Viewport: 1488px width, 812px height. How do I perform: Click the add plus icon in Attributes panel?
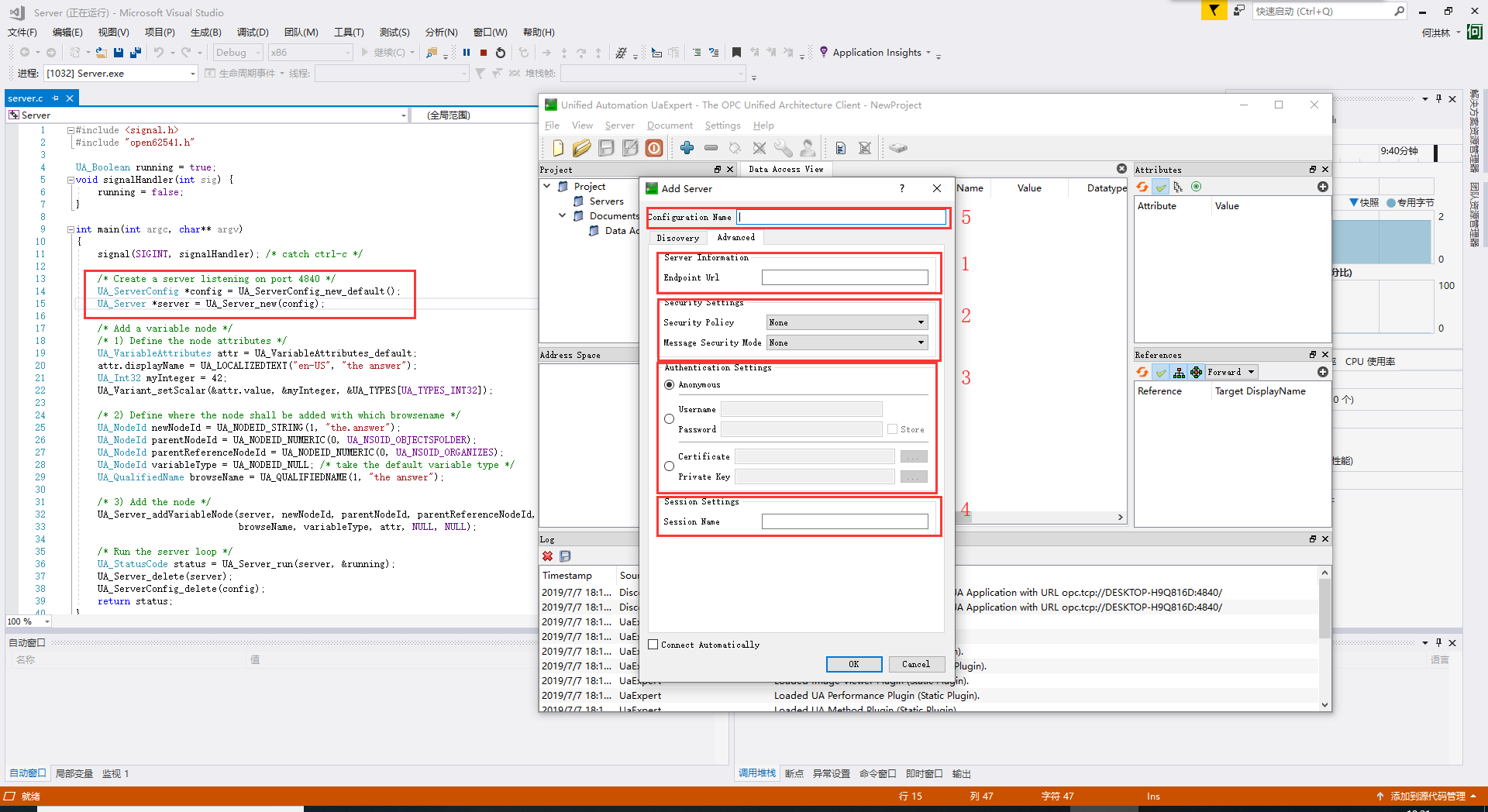pyautogui.click(x=1323, y=187)
